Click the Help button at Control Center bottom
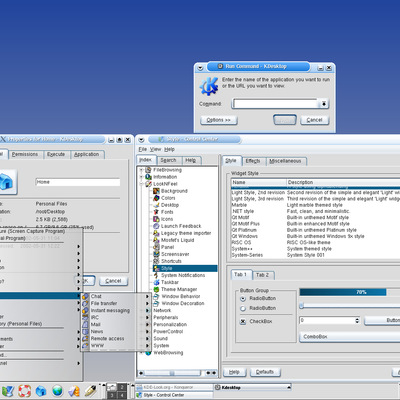 tap(234, 372)
